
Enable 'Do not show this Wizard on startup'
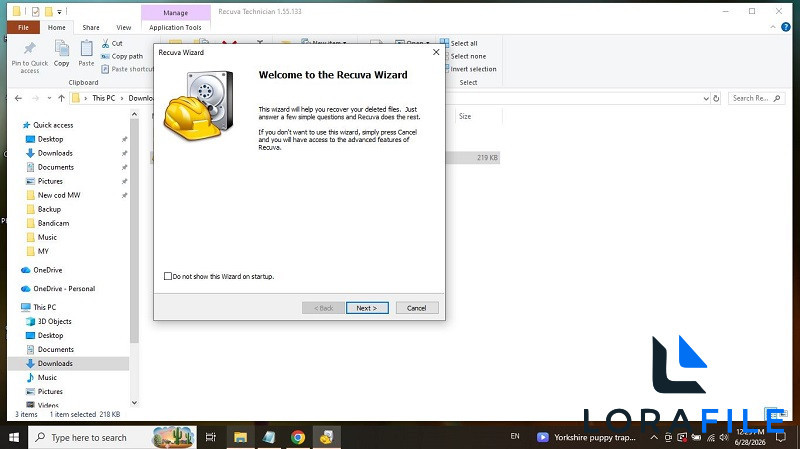pos(168,276)
